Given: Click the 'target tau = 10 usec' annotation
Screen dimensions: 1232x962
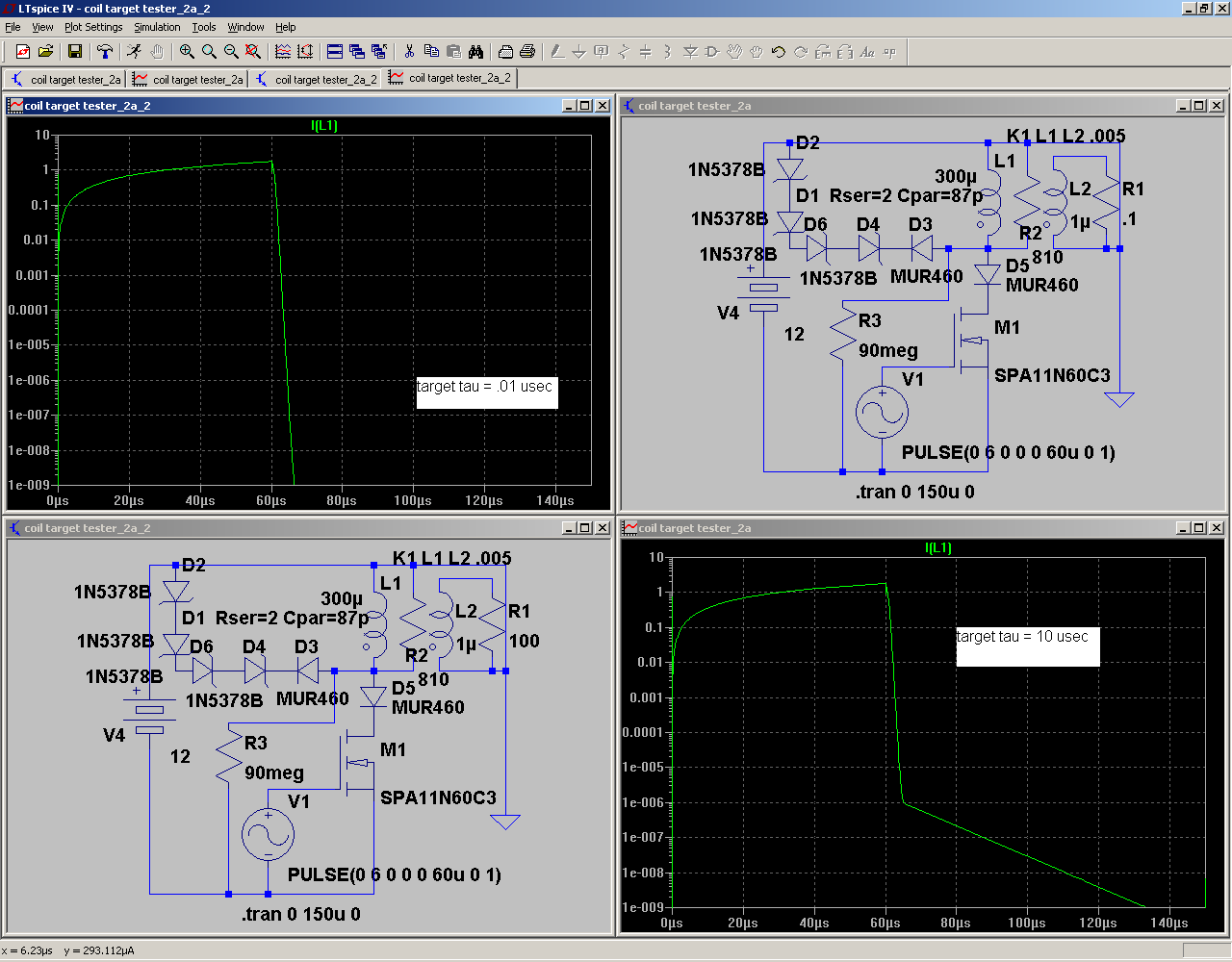Looking at the screenshot, I should click(x=1022, y=637).
